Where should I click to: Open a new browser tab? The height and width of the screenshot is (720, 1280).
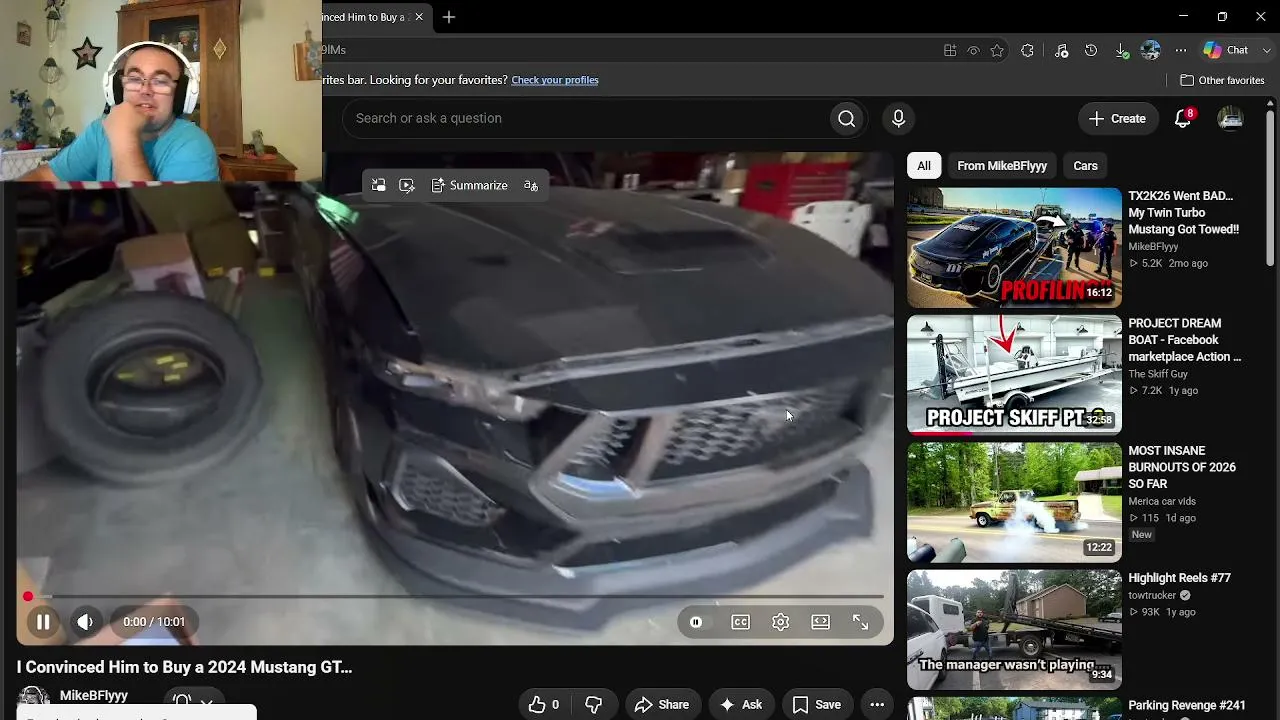[449, 17]
